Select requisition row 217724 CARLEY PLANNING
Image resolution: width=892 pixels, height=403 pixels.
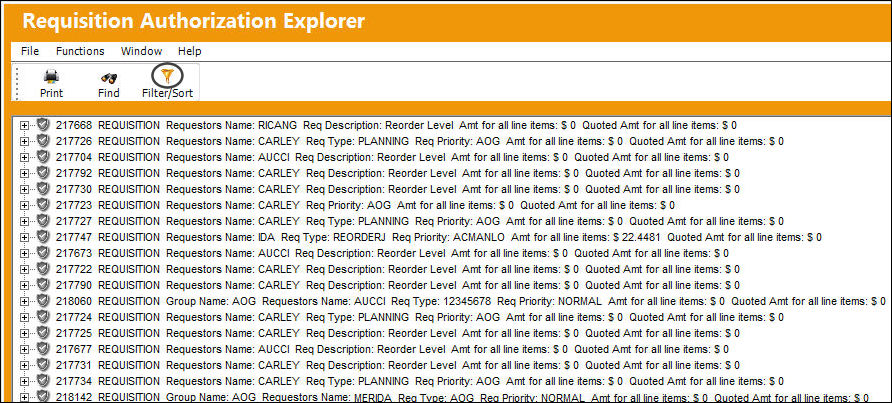[x=419, y=317]
